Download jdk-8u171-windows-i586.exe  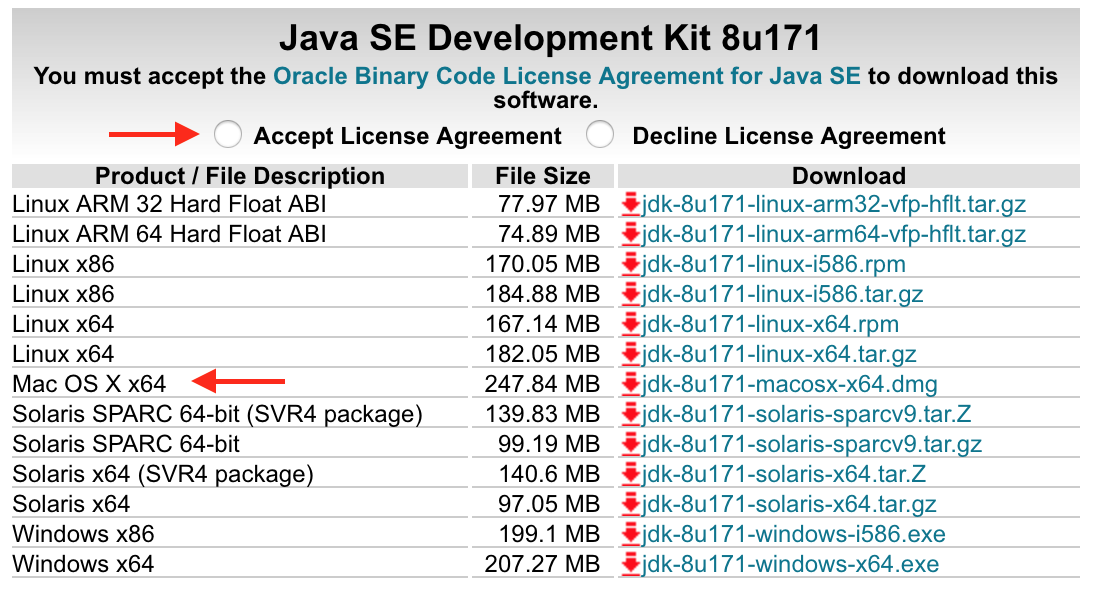(794, 534)
